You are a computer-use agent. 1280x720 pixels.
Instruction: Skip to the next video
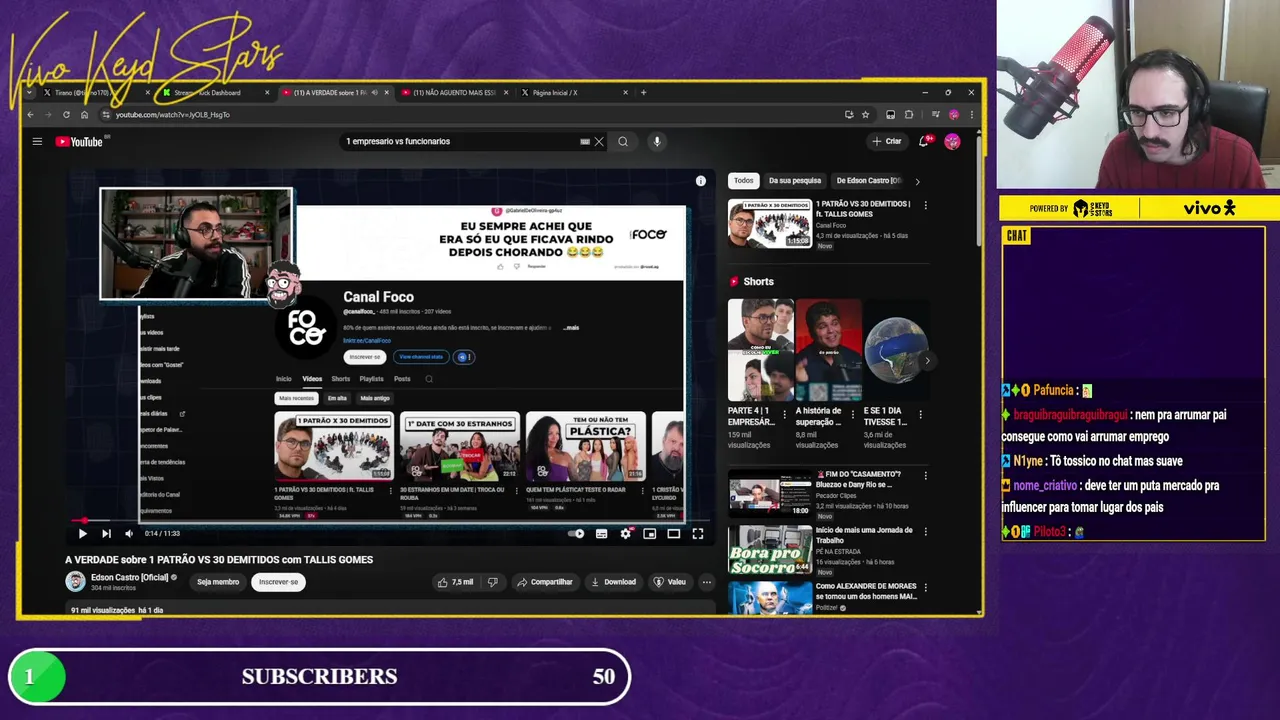tap(106, 534)
